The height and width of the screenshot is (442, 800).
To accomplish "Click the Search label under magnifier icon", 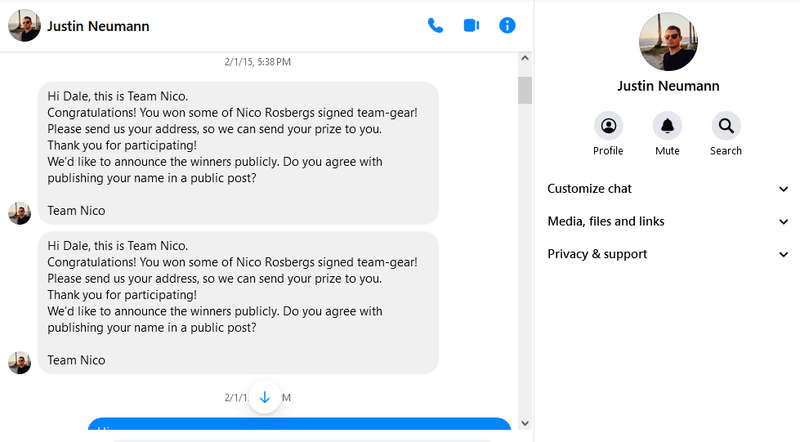I will [726, 151].
